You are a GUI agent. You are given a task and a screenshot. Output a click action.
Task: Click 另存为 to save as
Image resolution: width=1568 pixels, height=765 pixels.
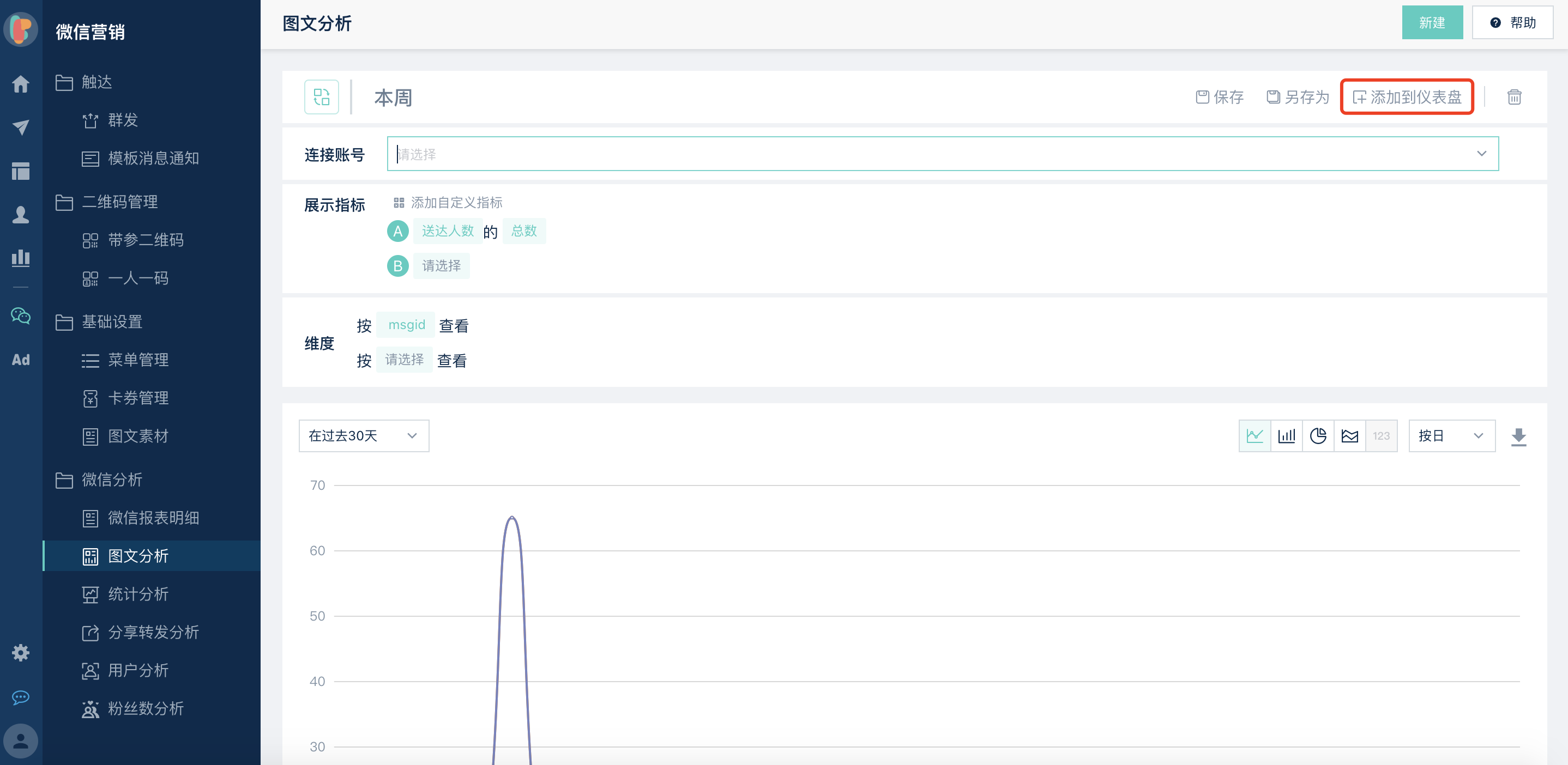tap(1297, 96)
